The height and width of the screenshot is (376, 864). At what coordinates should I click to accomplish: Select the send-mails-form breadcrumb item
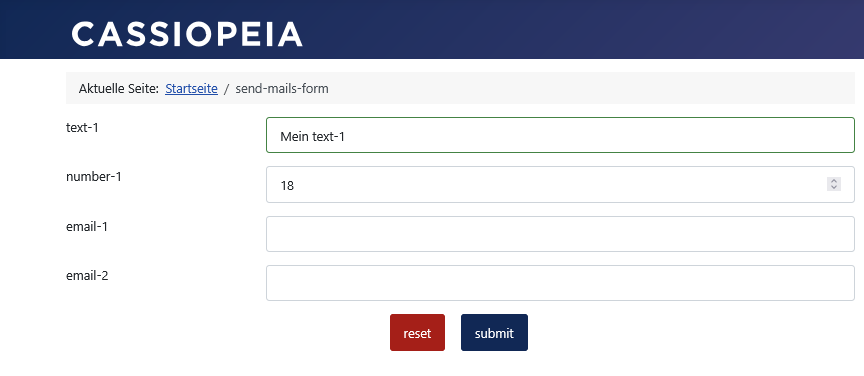(282, 88)
